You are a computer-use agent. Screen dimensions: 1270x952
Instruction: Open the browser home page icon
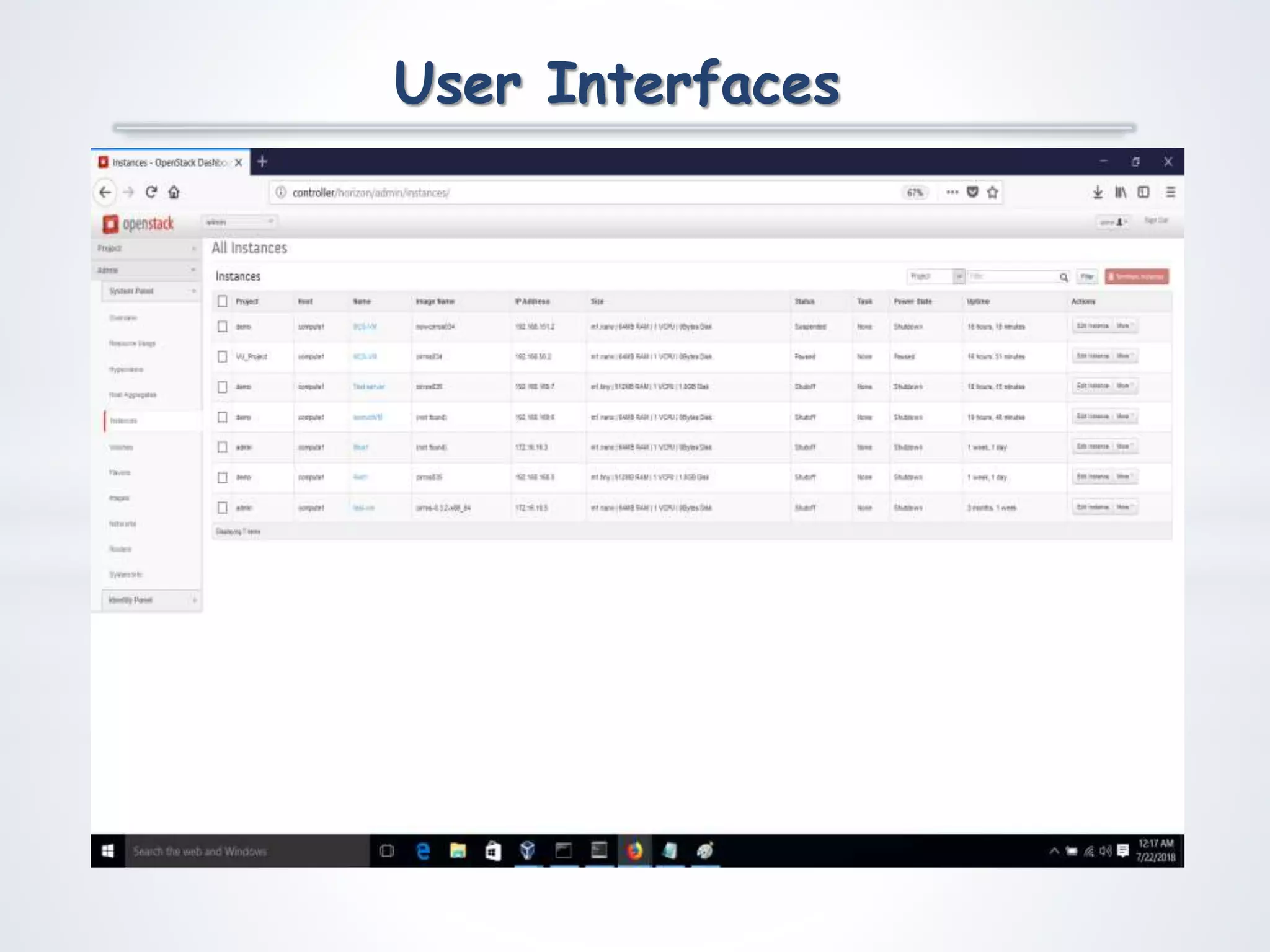click(174, 192)
